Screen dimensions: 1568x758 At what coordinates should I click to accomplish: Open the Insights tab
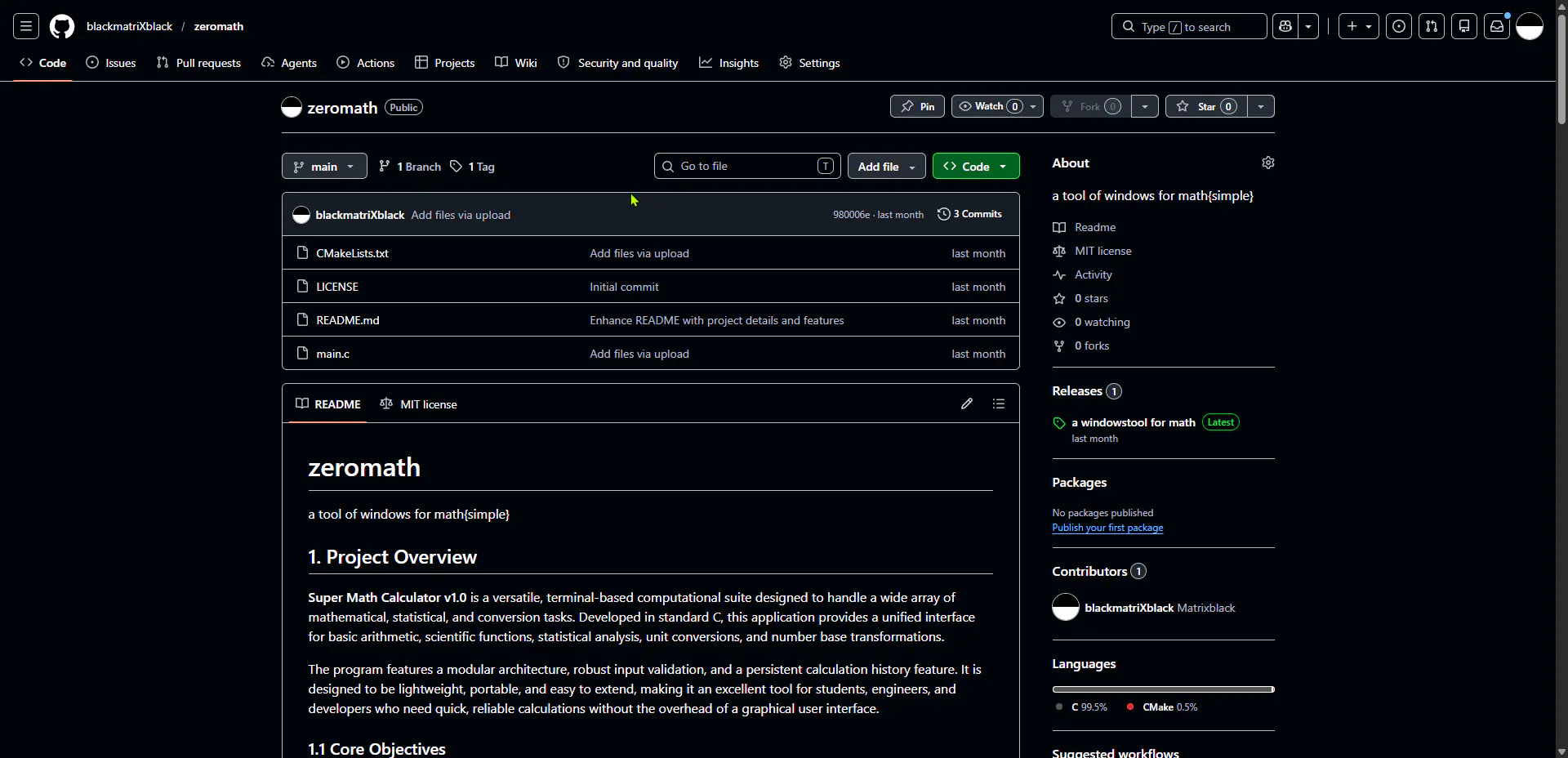point(728,63)
